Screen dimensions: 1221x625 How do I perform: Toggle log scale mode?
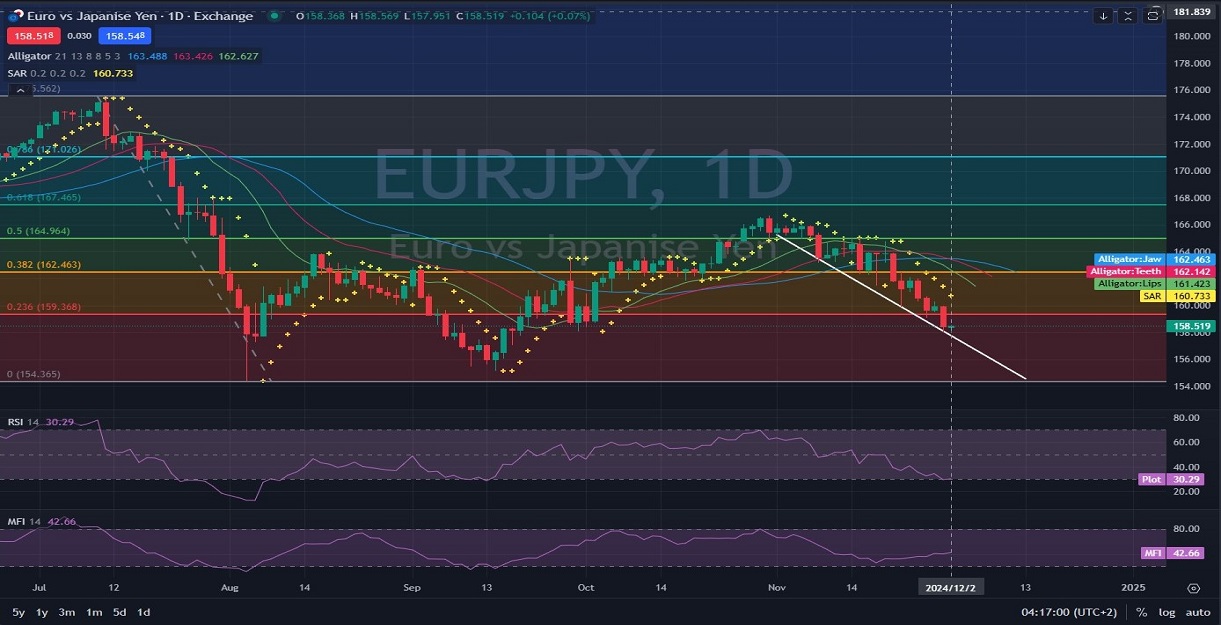(1167, 612)
